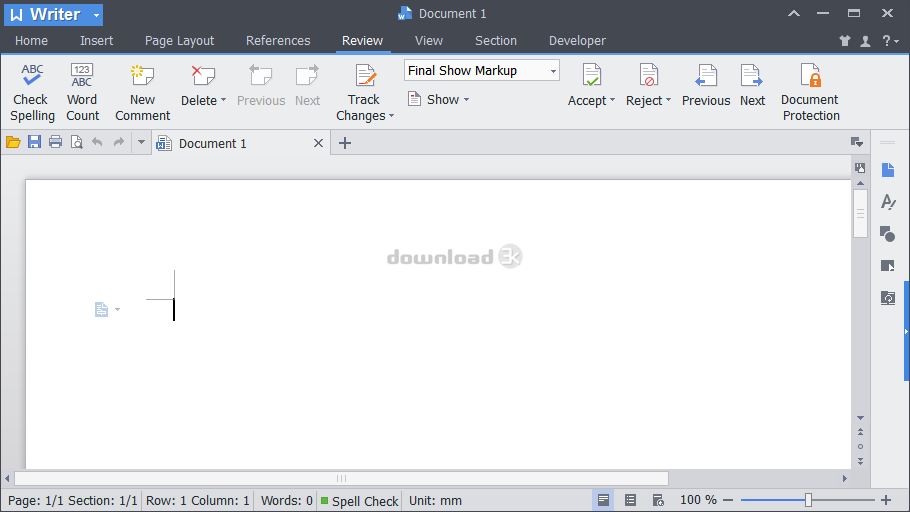Viewport: 910px width, 512px height.
Task: Click the Unit: mm status entry
Action: click(x=435, y=501)
